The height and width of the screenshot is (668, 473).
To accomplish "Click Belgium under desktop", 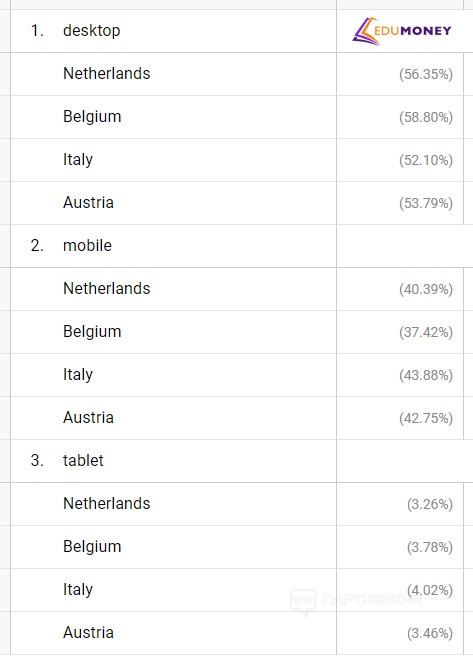I will pos(92,117).
